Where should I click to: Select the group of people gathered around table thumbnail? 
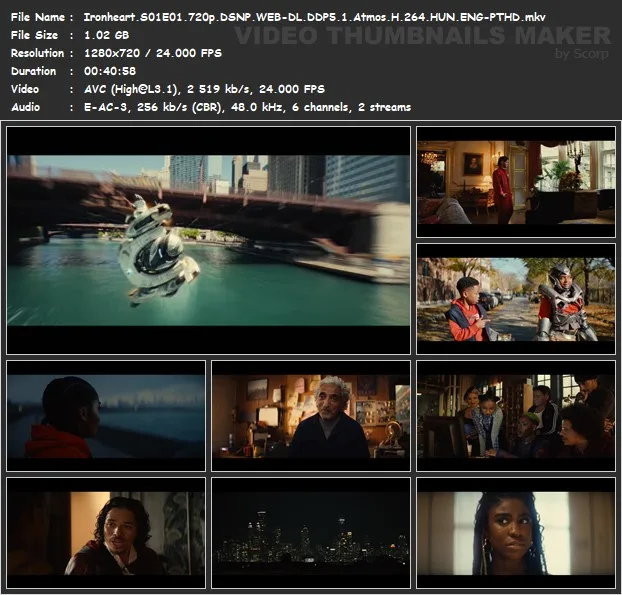516,416
